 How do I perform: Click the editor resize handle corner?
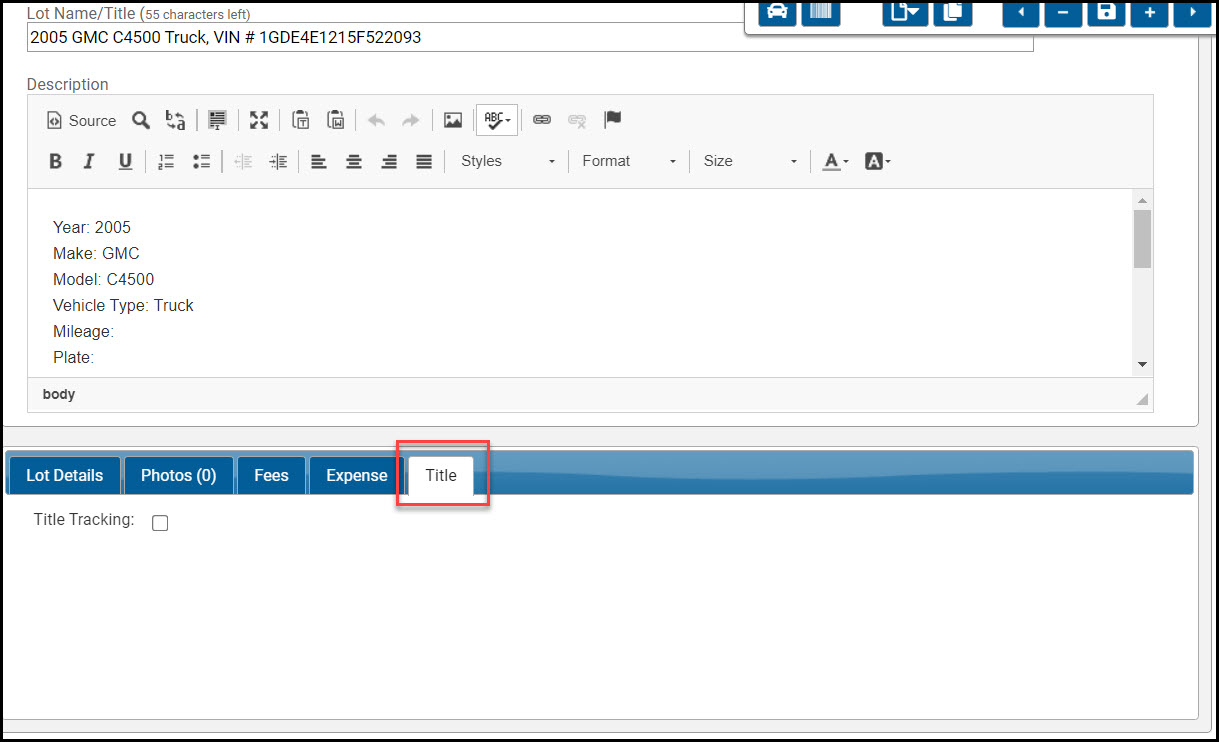pyautogui.click(x=1142, y=399)
